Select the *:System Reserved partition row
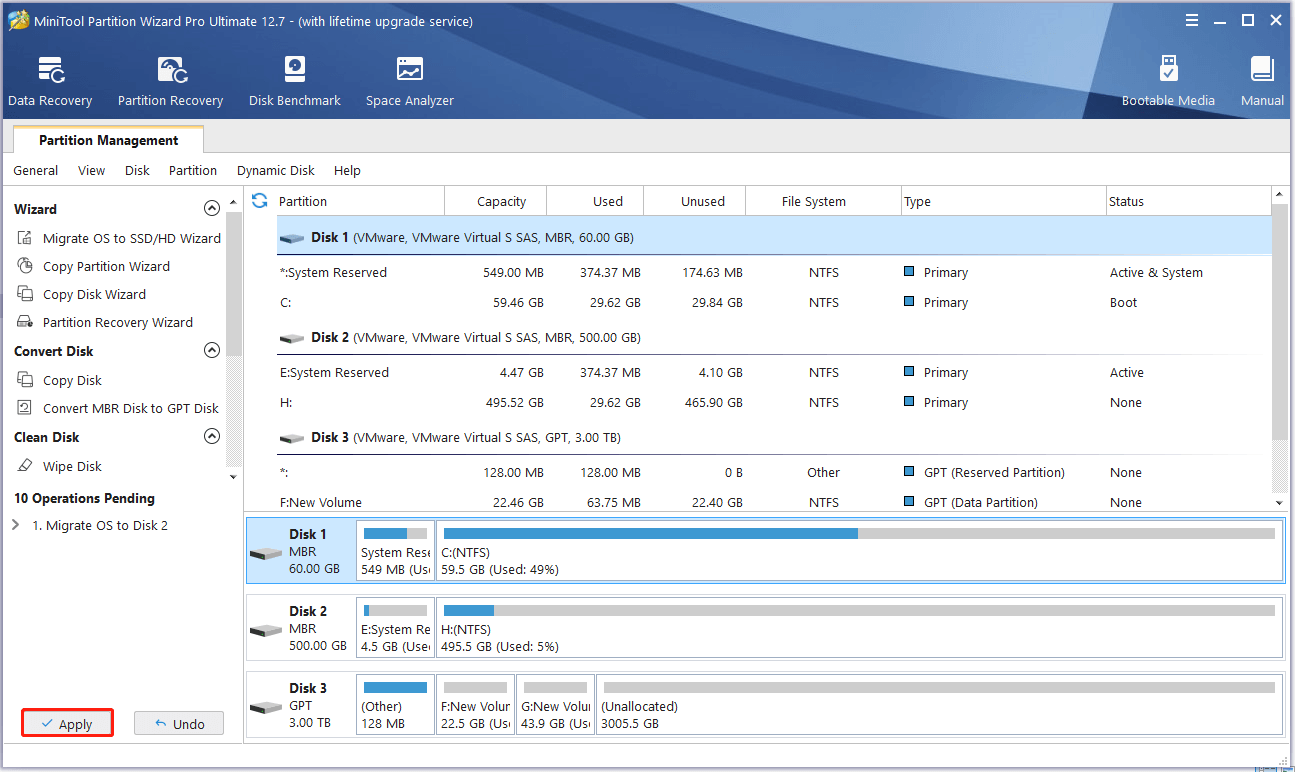 [774, 272]
